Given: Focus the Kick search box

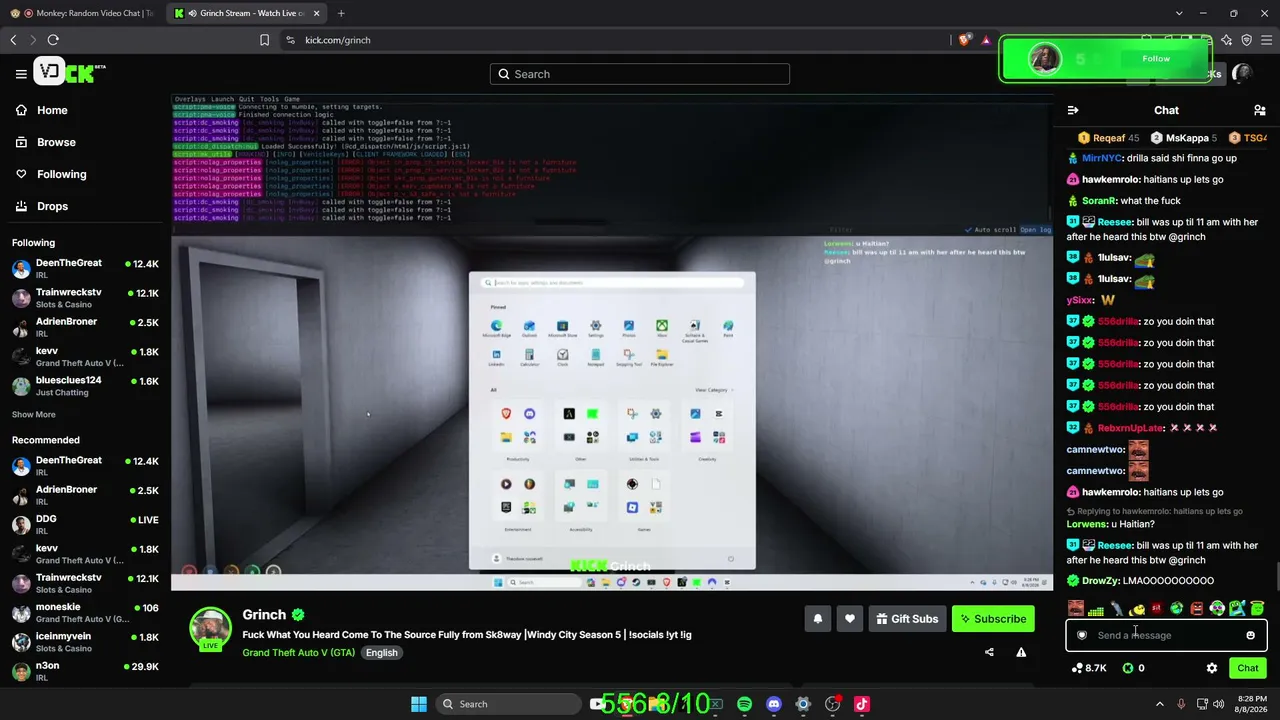Looking at the screenshot, I should coord(640,74).
